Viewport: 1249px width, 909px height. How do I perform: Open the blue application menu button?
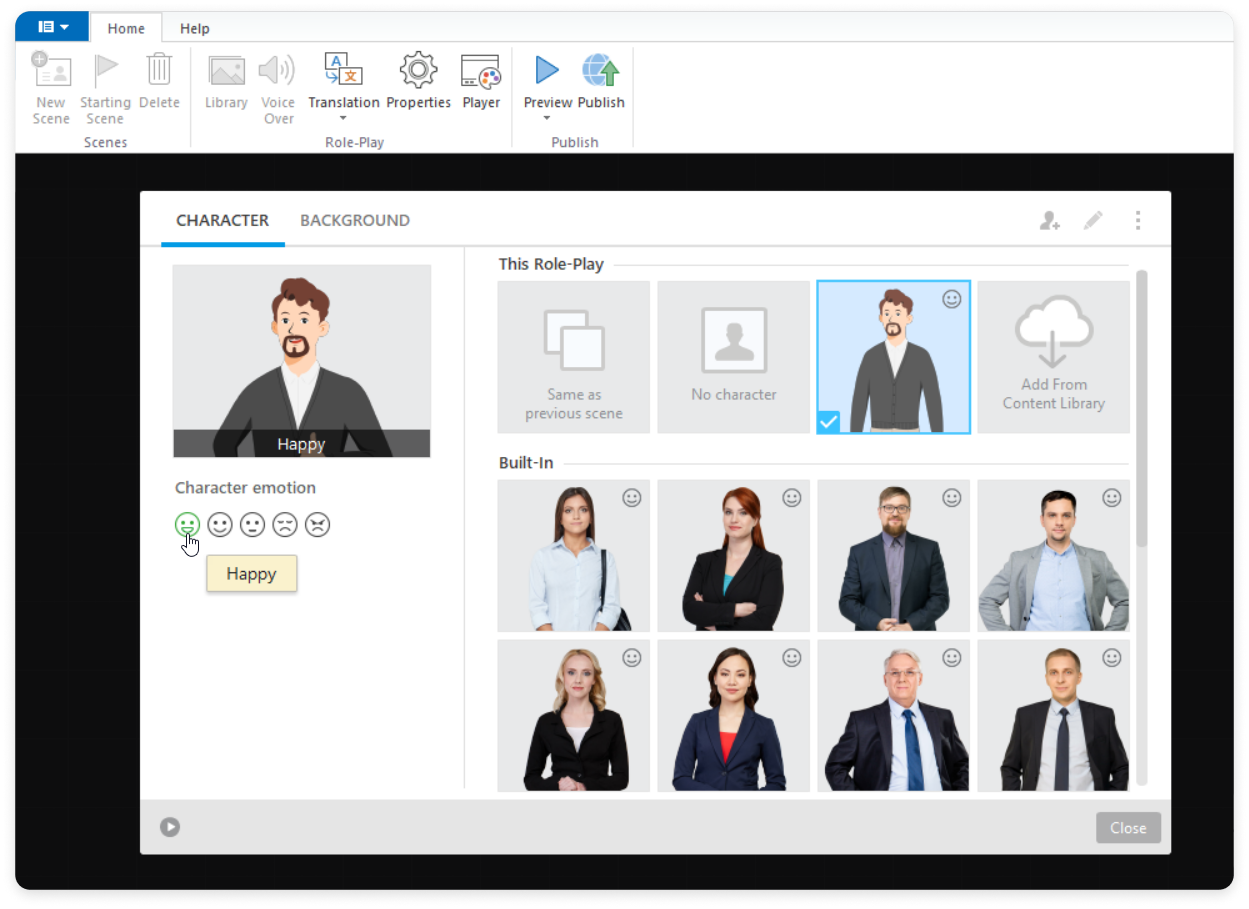52,27
